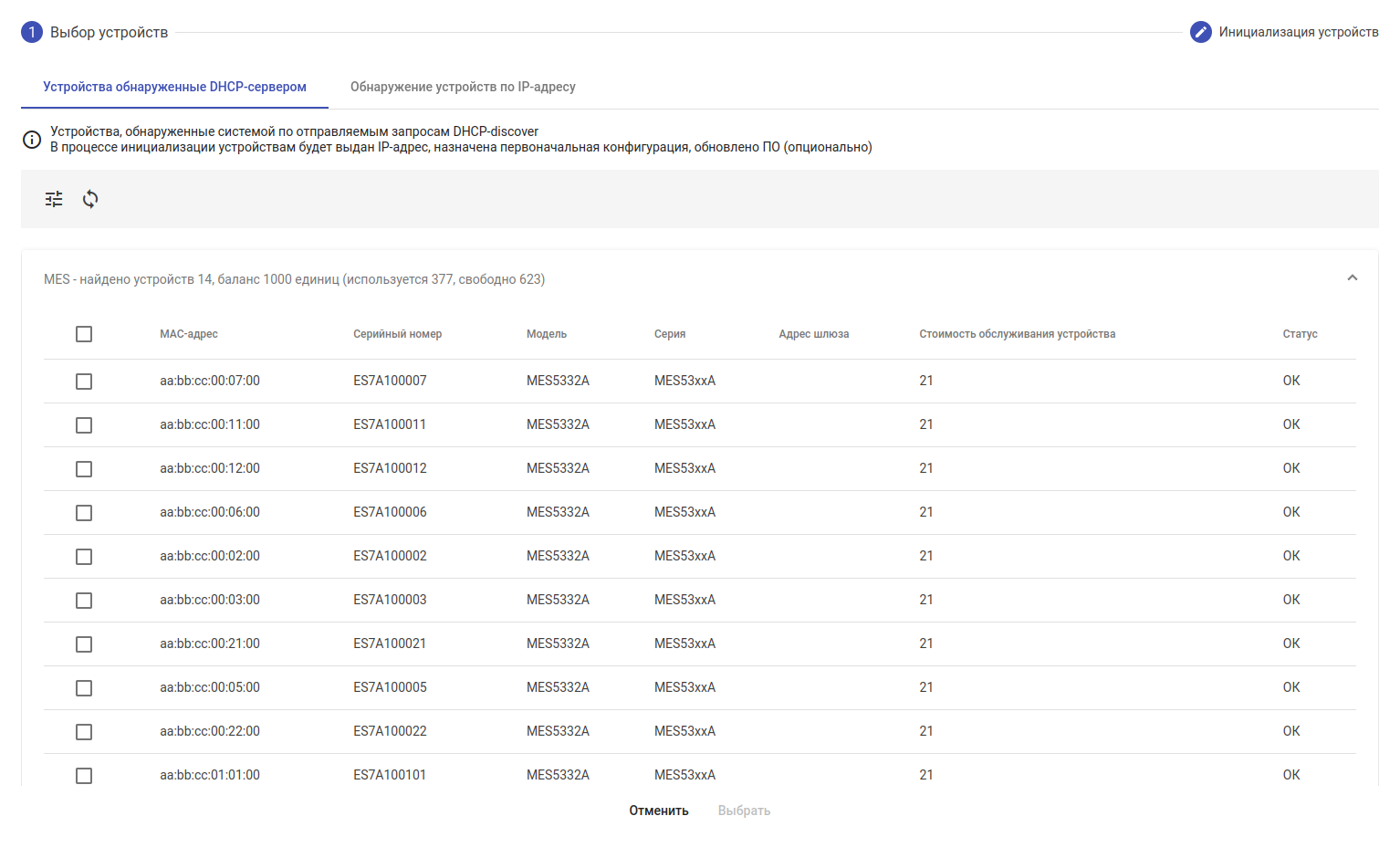
Task: Open the DHCP-server discovered devices tab
Action: tap(174, 87)
